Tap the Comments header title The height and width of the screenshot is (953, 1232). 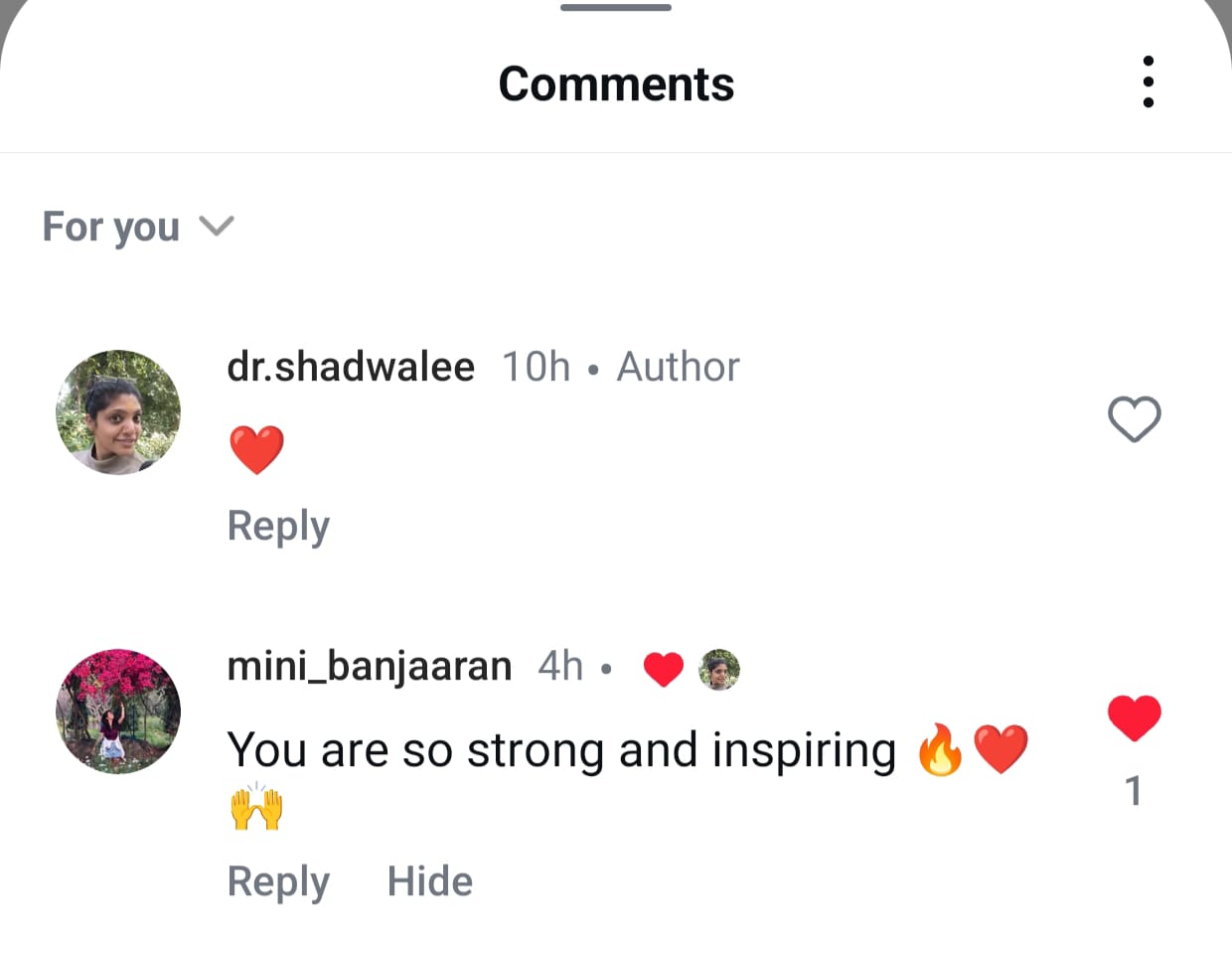pyautogui.click(x=616, y=83)
